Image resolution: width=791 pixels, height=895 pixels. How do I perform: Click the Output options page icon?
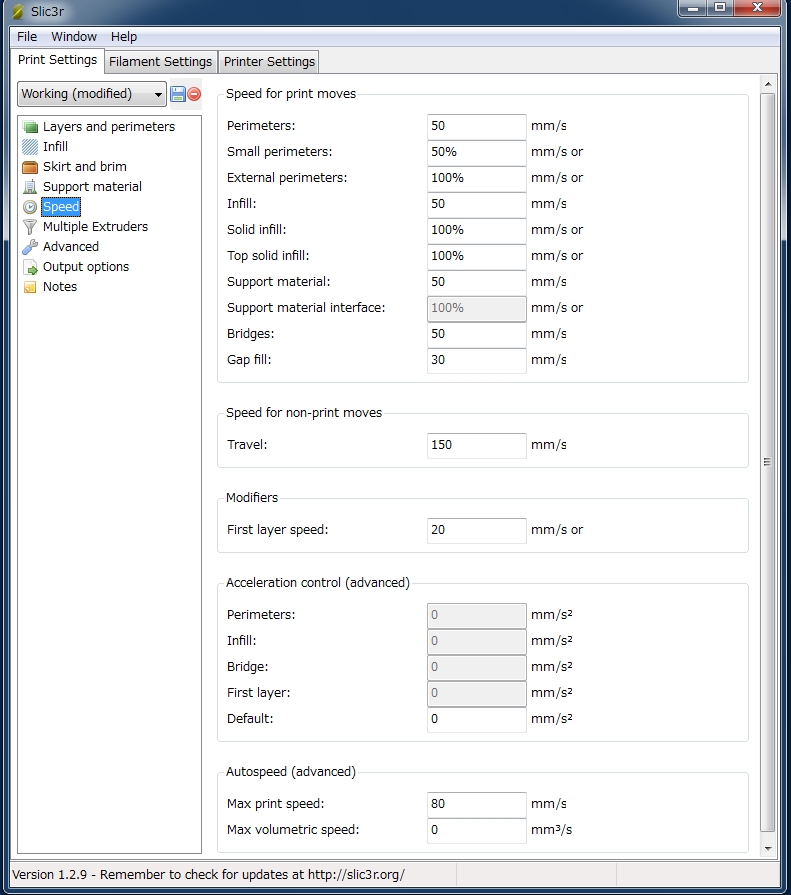(30, 267)
